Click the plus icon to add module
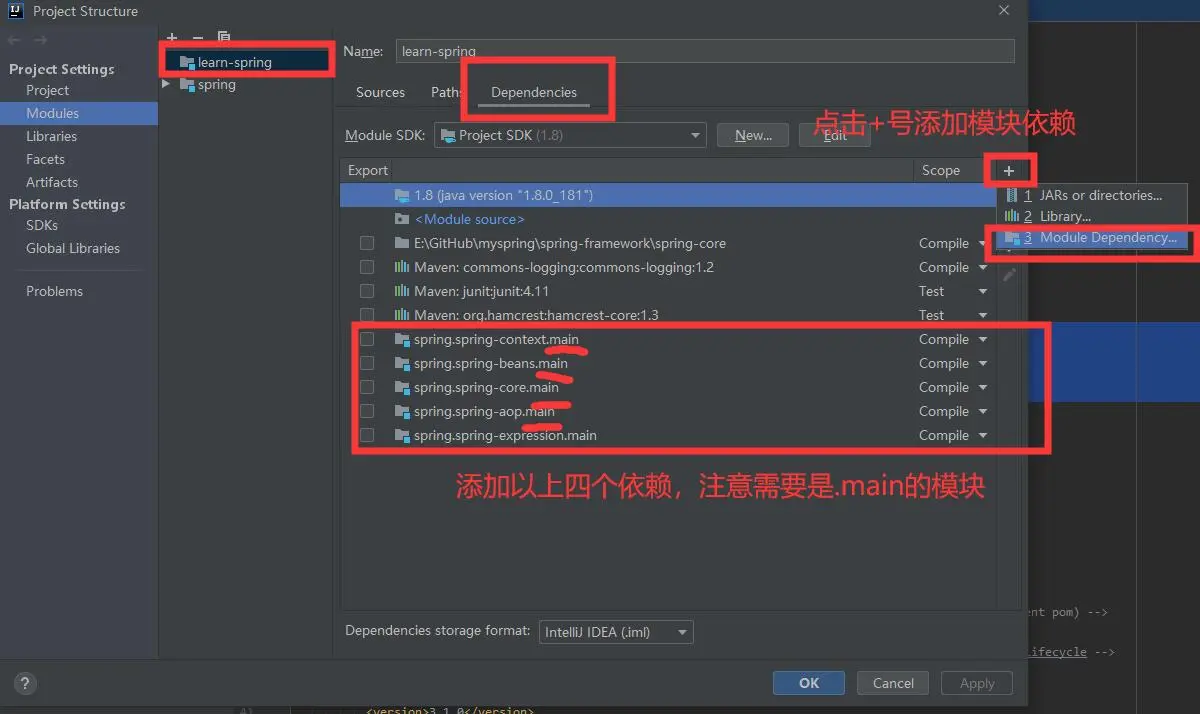Screen dimensions: 1200x714 click(172, 37)
